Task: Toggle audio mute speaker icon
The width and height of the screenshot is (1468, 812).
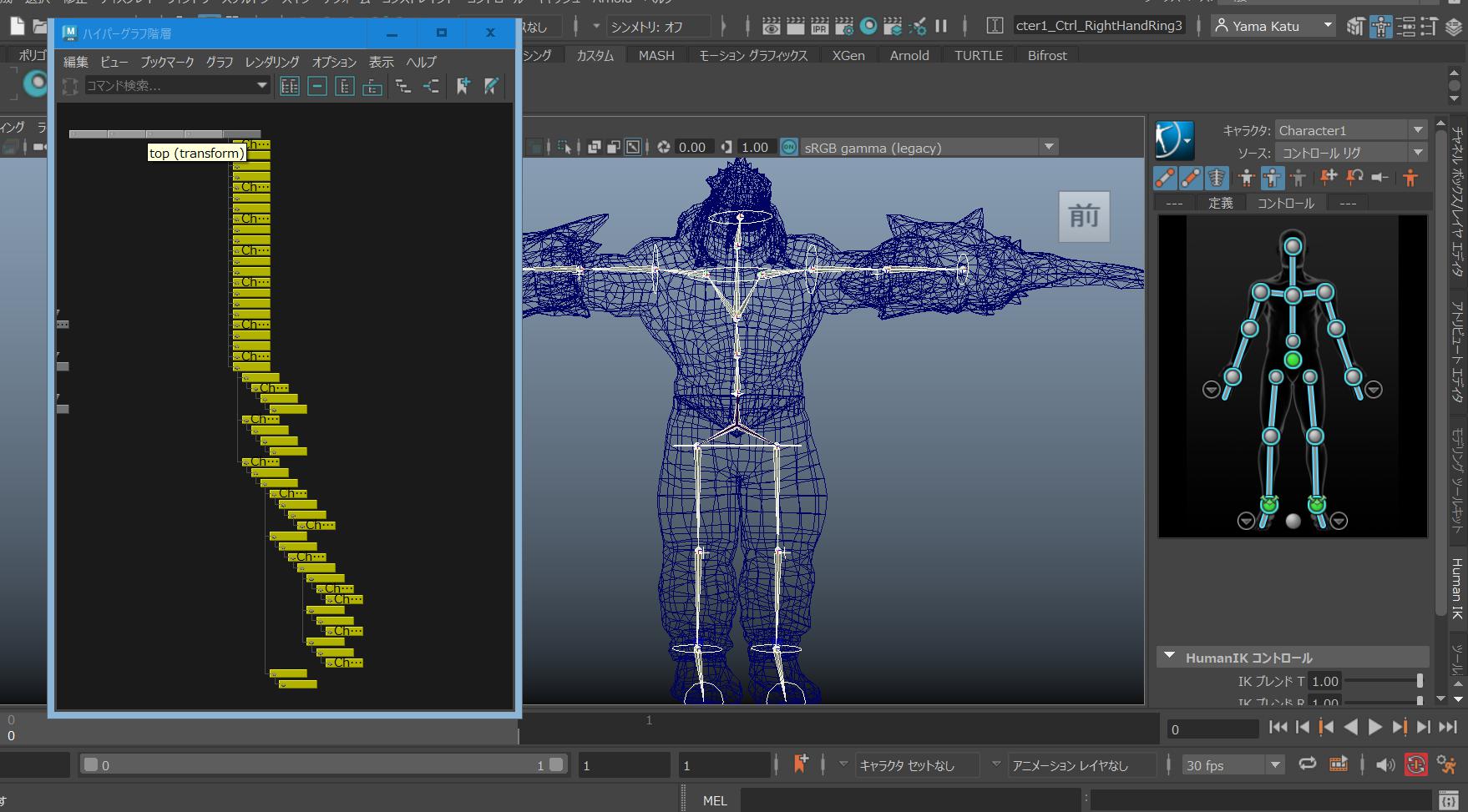Action: 1385,764
